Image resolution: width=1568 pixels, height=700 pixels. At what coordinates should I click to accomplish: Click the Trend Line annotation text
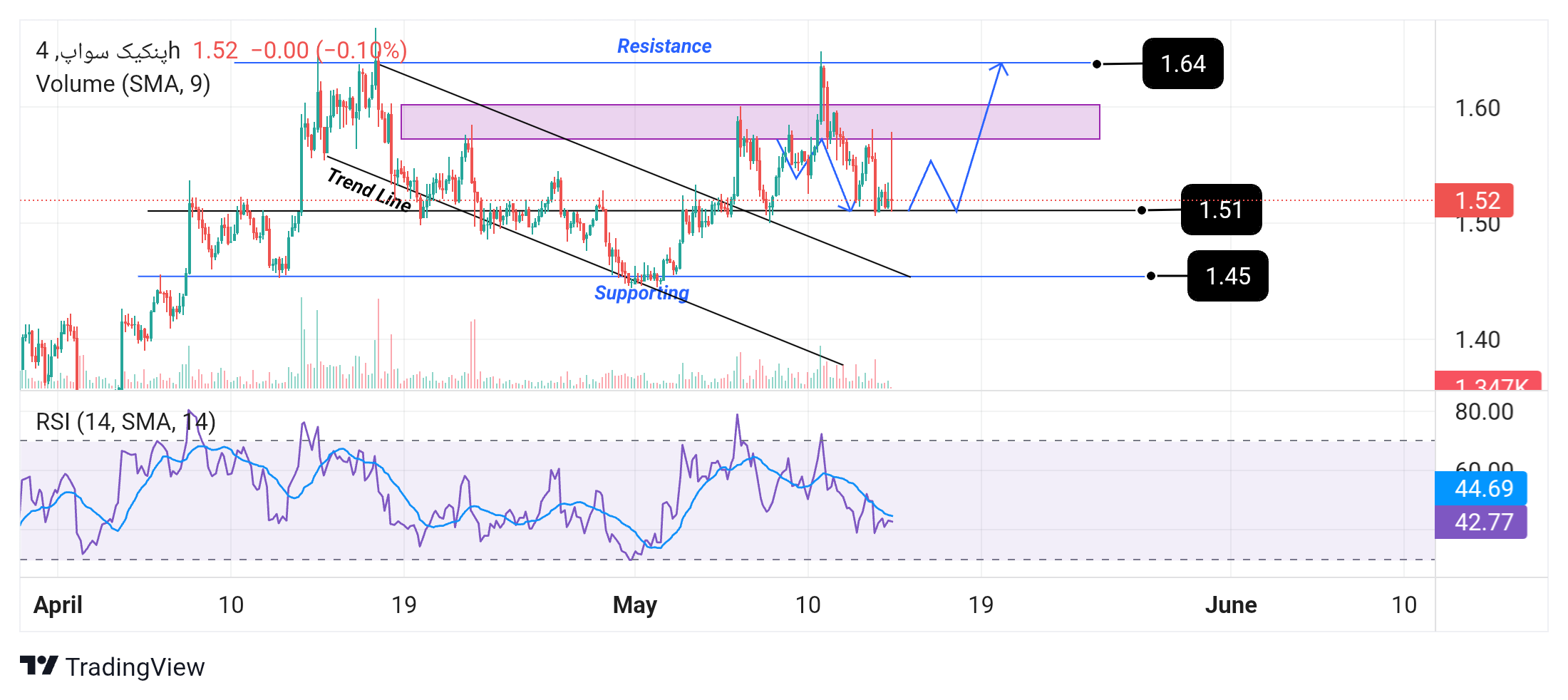[369, 190]
